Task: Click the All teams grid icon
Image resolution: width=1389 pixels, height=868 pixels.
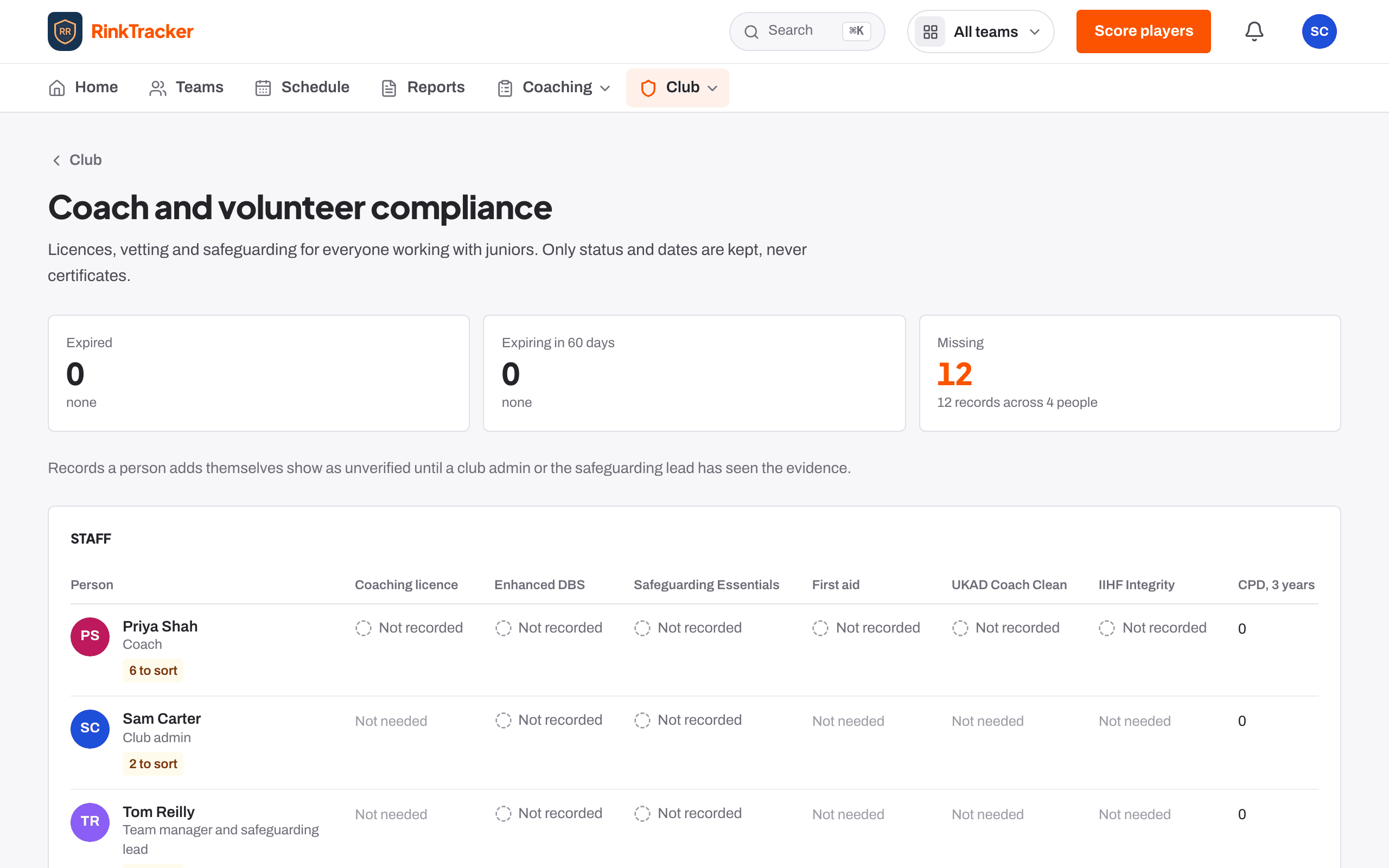Action: (x=930, y=31)
